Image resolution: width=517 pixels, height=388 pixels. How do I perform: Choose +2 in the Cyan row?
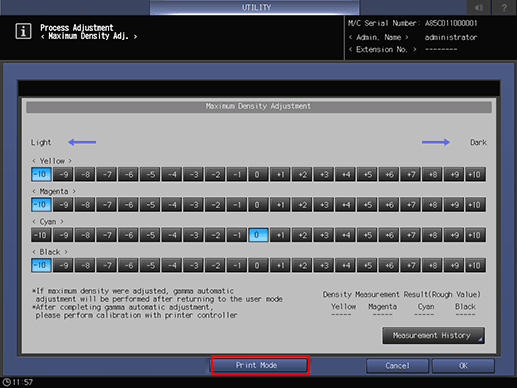[x=302, y=235]
